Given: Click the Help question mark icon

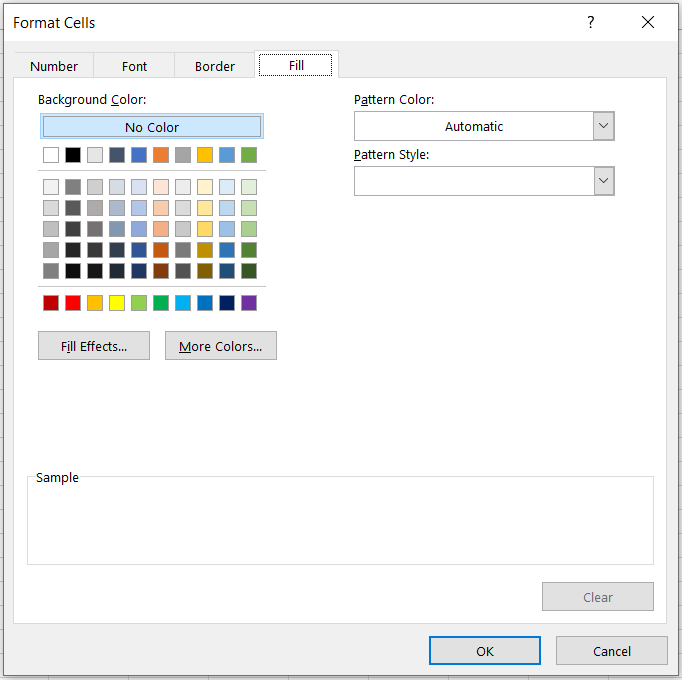Looking at the screenshot, I should (591, 22).
